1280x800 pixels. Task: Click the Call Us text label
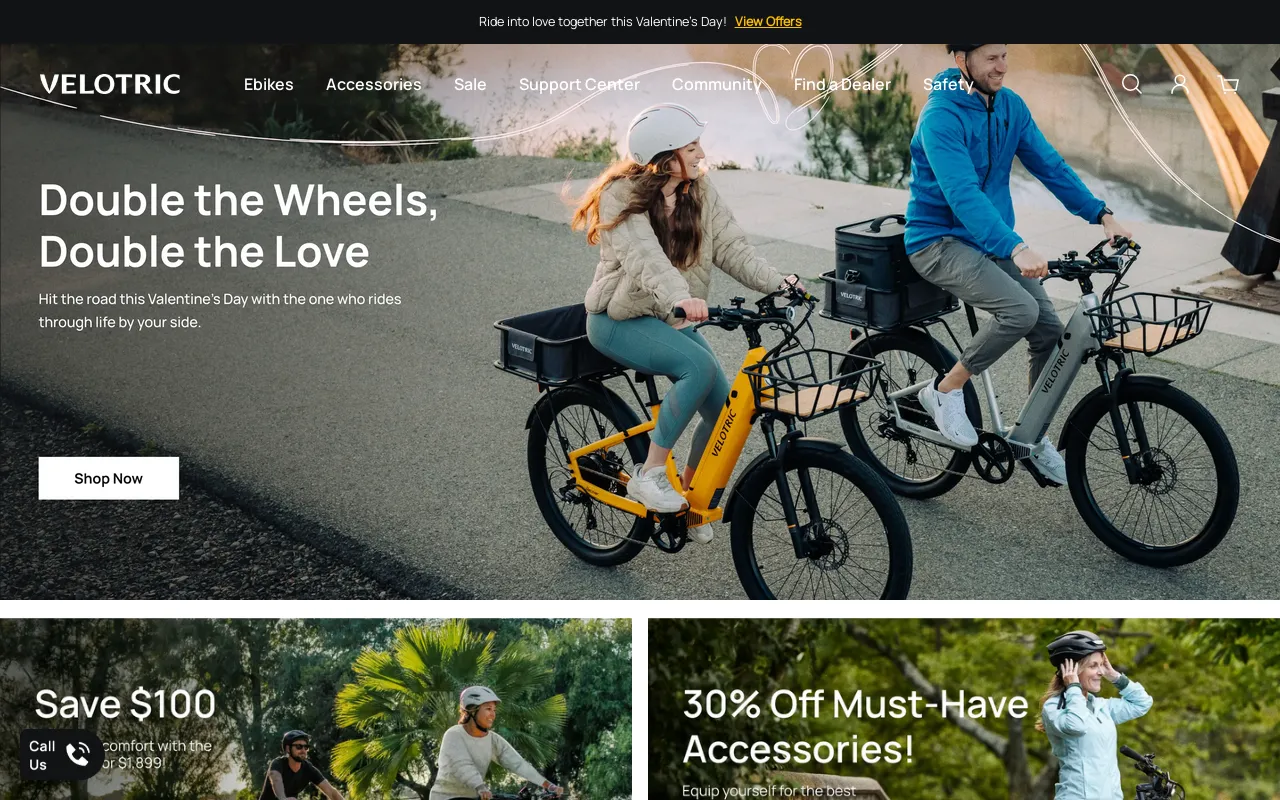[x=42, y=755]
